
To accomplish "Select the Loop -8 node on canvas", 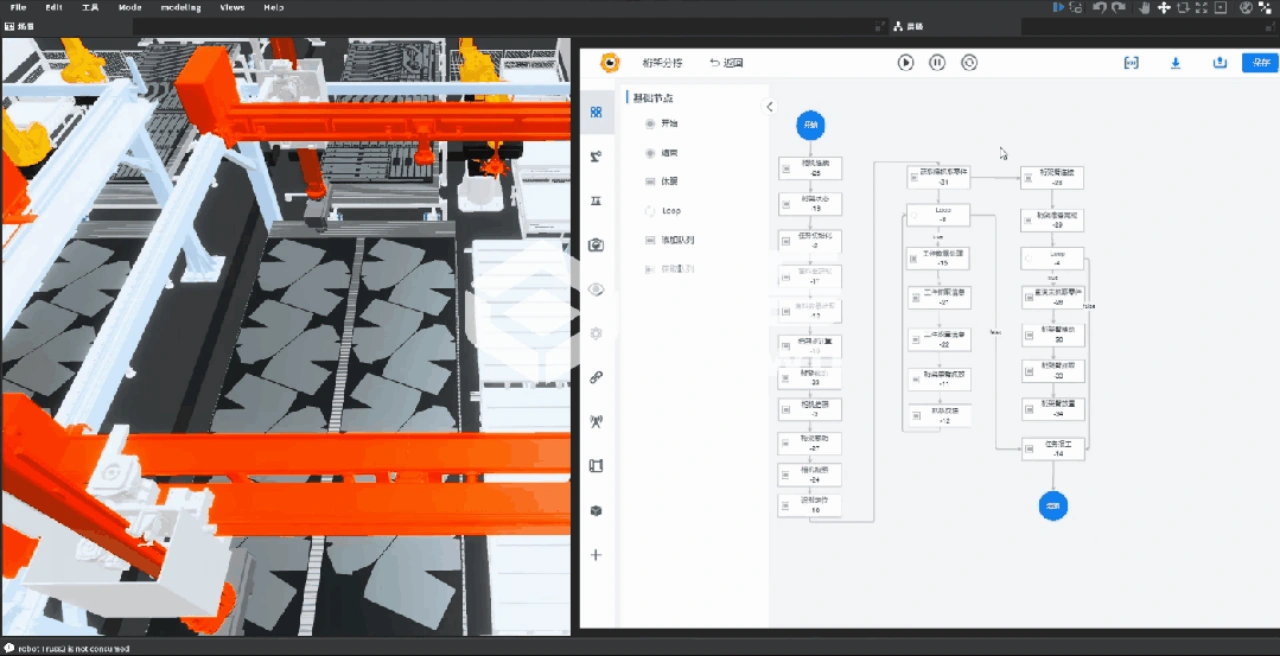I will point(939,215).
